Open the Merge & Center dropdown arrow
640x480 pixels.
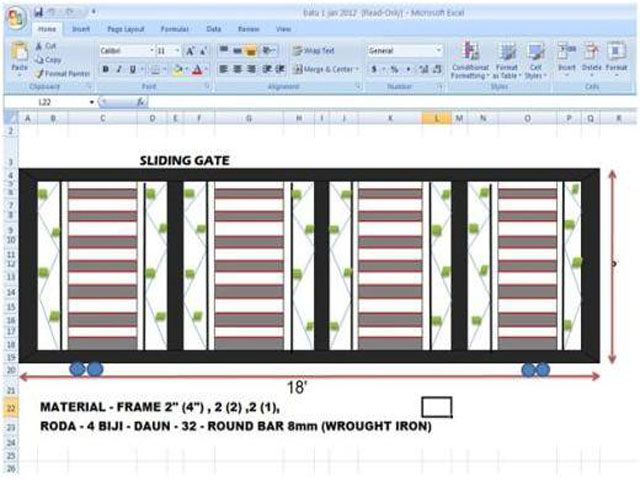point(358,69)
